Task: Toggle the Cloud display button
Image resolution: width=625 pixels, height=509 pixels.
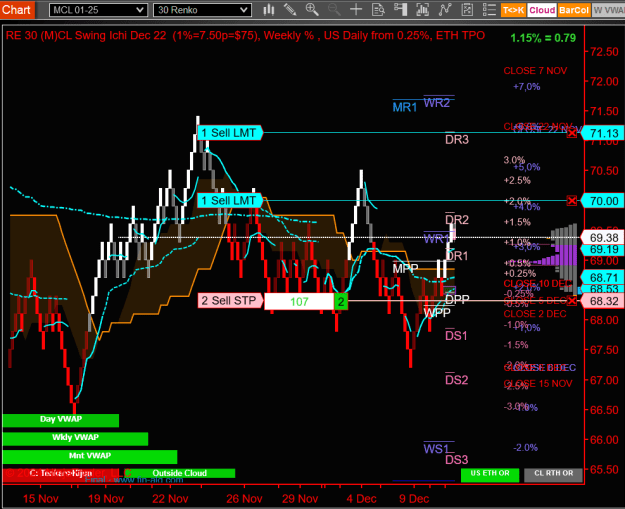Action: coord(542,10)
